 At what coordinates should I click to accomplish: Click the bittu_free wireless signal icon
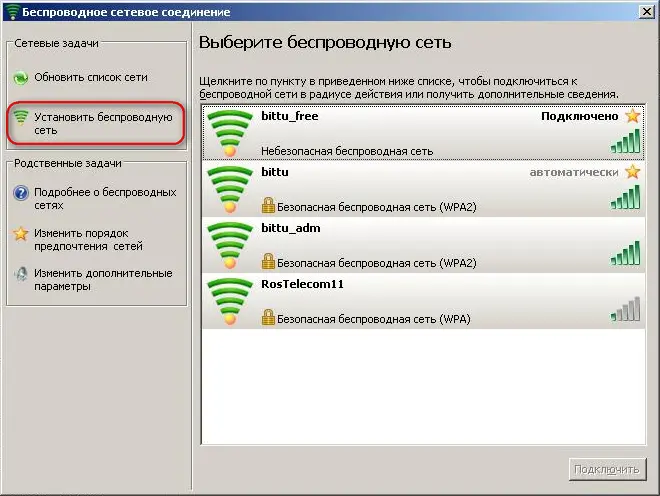[x=230, y=133]
